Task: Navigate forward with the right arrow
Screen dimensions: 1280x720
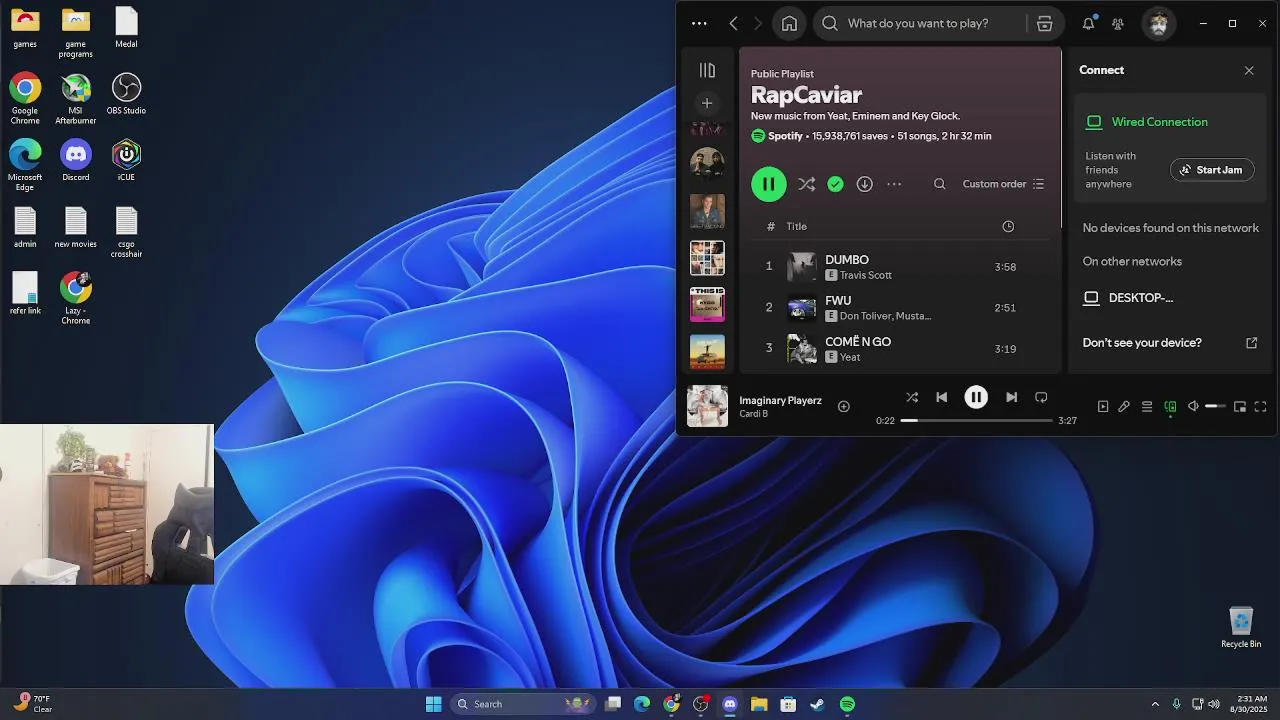Action: pos(757,23)
